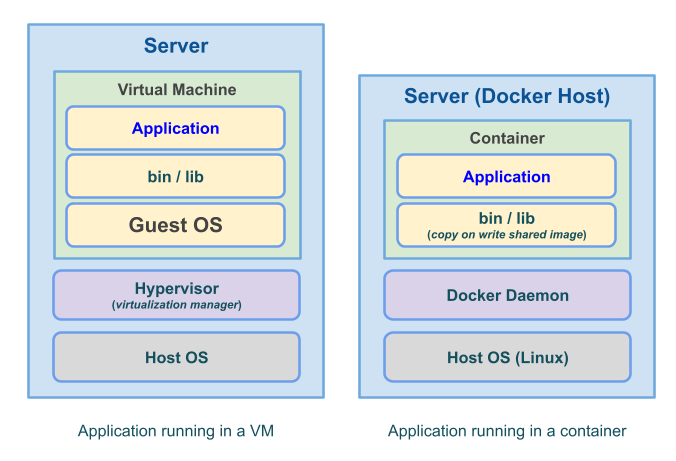Click the 'bin / lib' heading in the Container
The image size is (676, 461).
click(x=507, y=218)
